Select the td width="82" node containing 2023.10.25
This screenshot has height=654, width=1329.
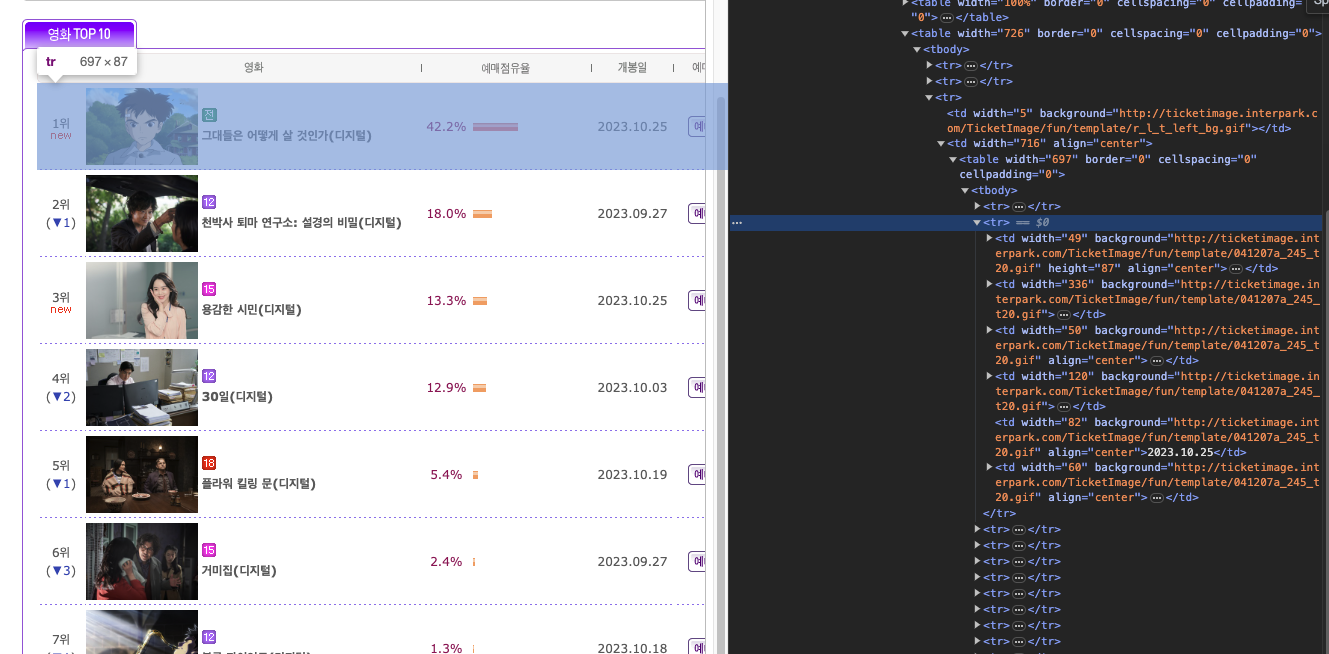[x=1156, y=437]
